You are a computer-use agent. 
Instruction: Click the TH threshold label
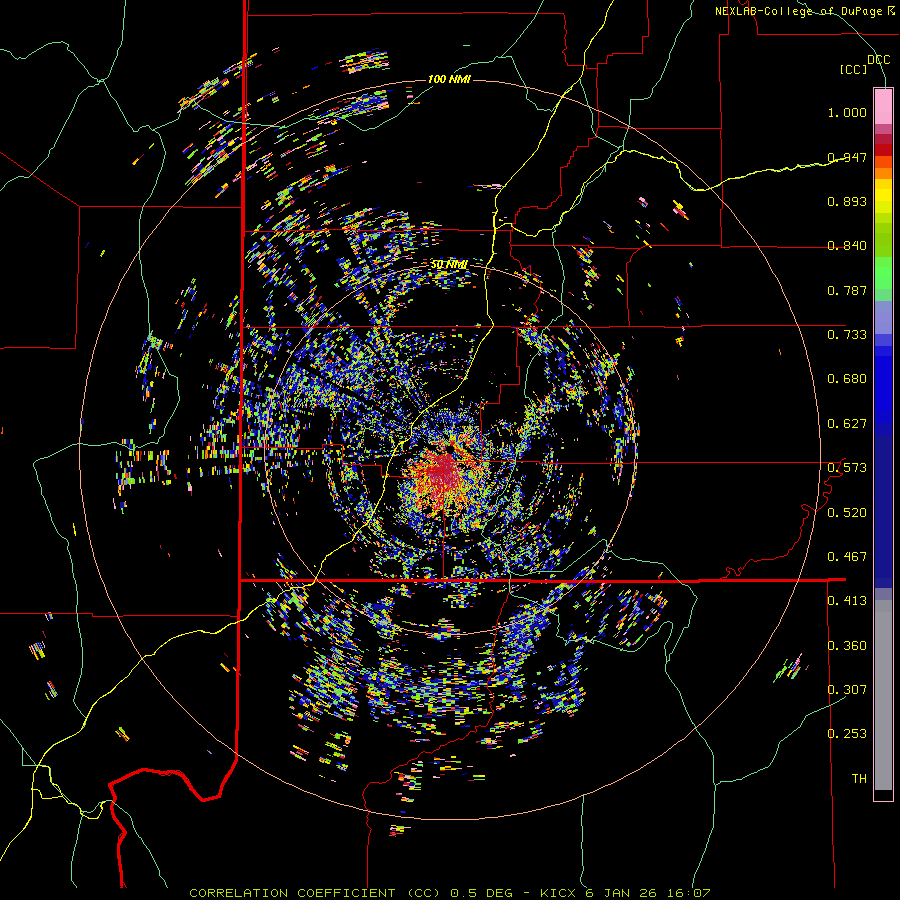click(859, 779)
